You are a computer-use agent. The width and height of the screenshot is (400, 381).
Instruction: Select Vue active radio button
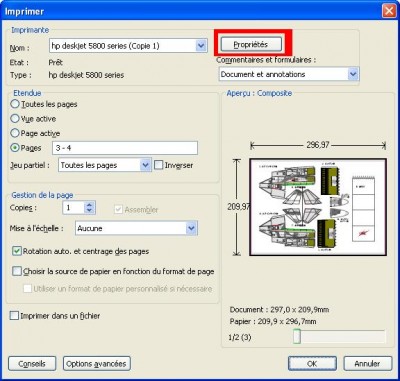(15, 119)
